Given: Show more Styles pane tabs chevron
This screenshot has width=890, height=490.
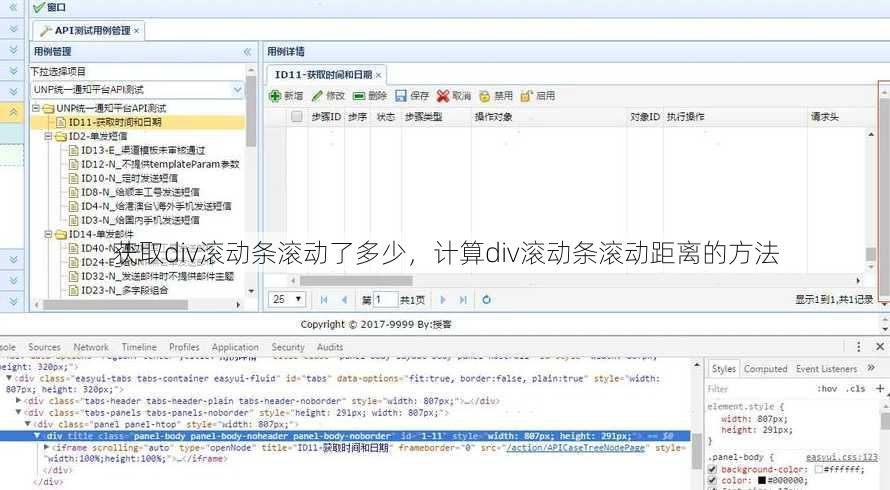Looking at the screenshot, I should pyautogui.click(x=871, y=368).
